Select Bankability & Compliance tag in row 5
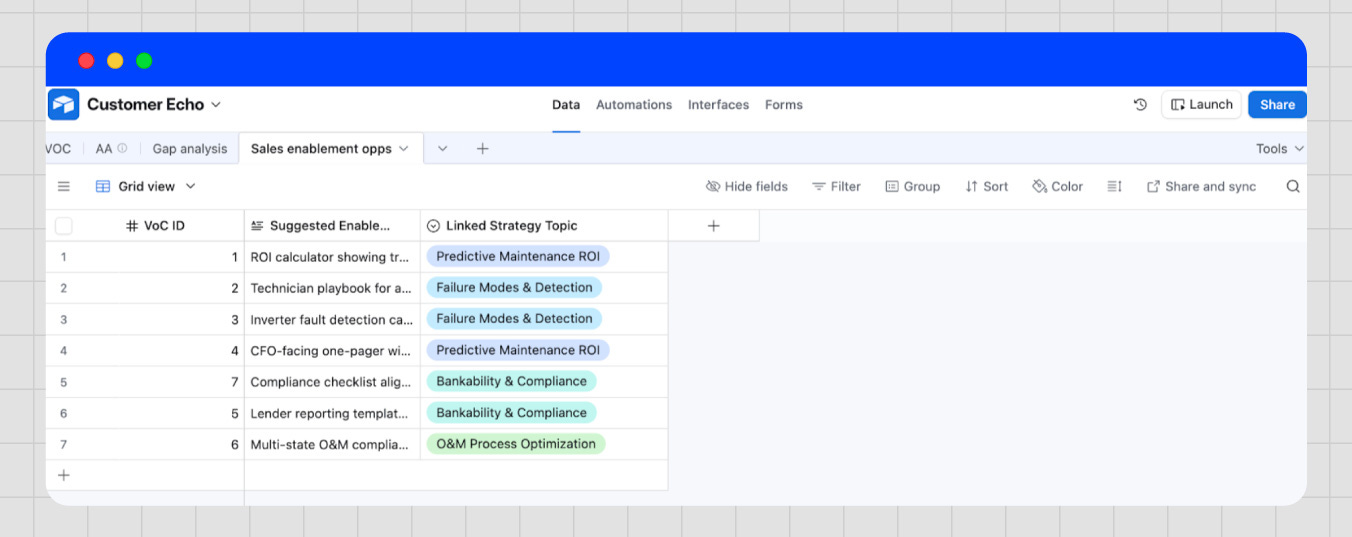 511,381
